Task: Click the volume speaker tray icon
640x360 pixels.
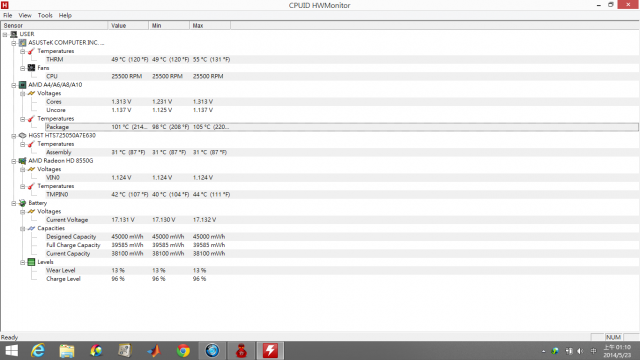Action: 580,351
